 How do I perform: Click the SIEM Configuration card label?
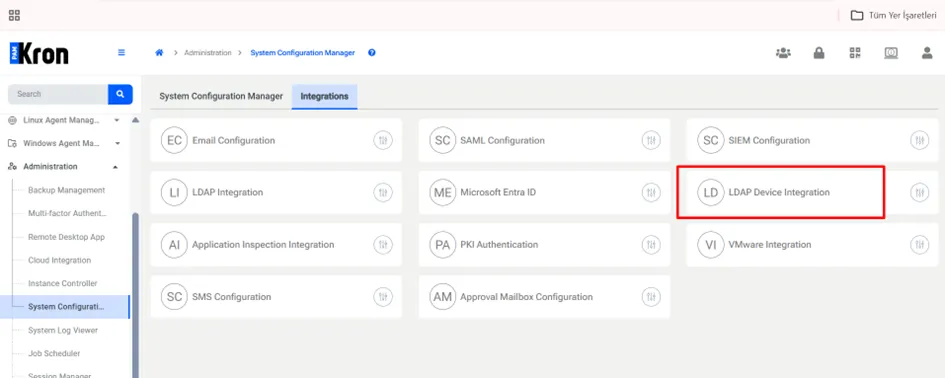click(x=769, y=140)
